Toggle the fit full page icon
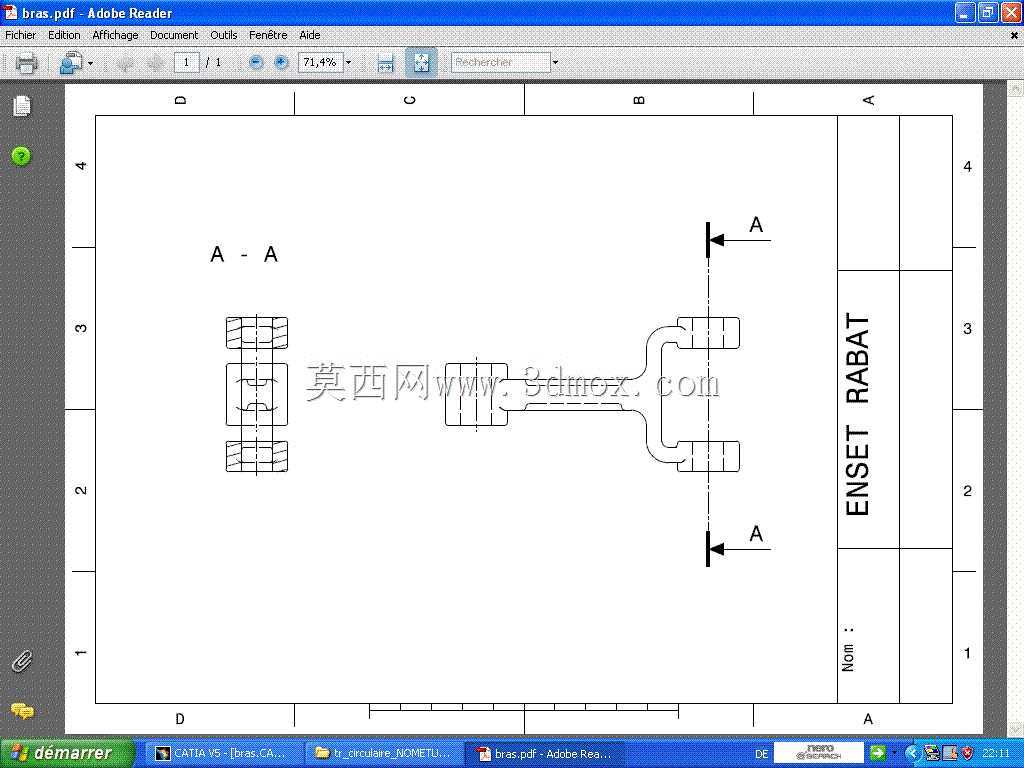This screenshot has width=1024, height=768. pos(421,63)
